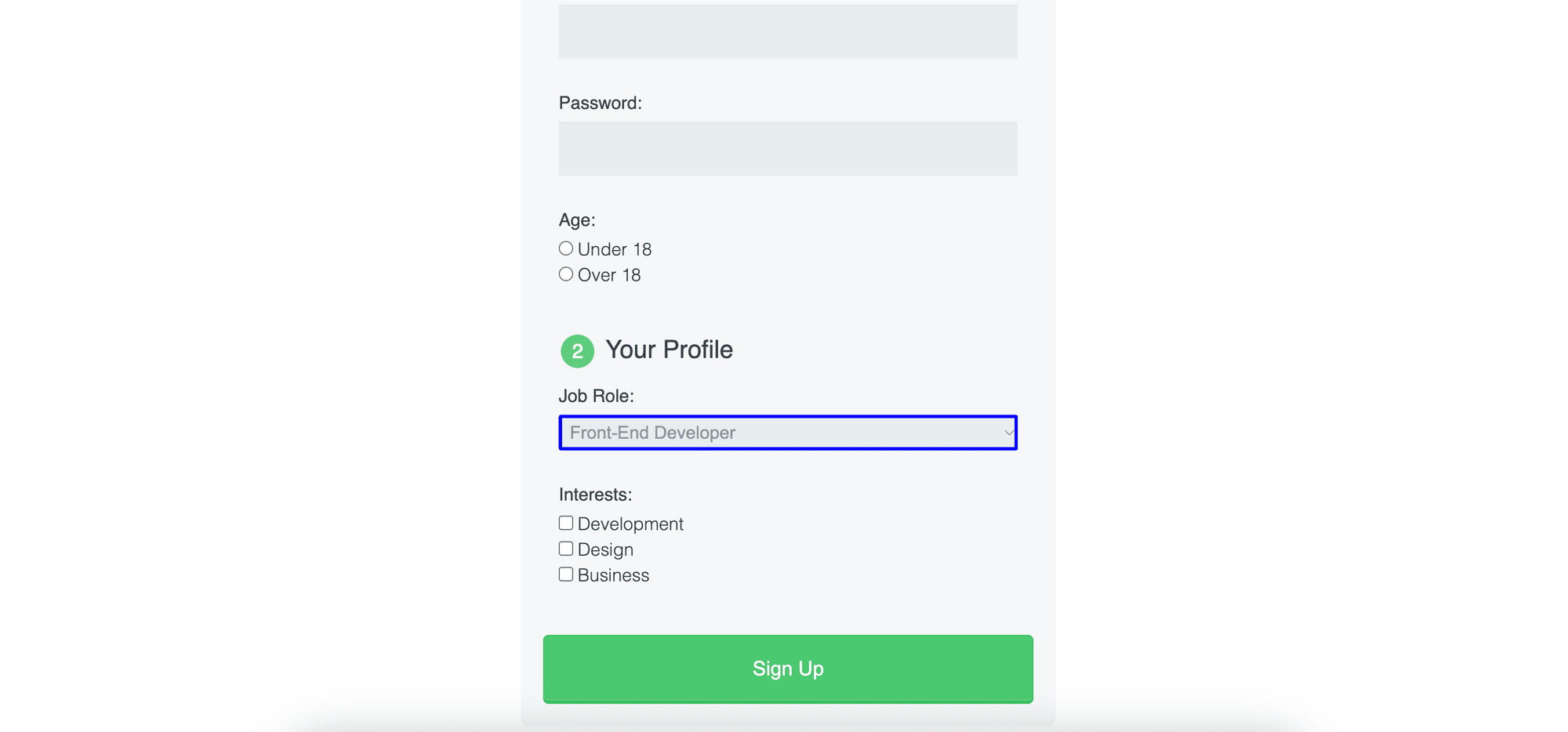This screenshot has width=1568, height=732.
Task: Toggle Development by clicking its label text
Action: pos(630,524)
